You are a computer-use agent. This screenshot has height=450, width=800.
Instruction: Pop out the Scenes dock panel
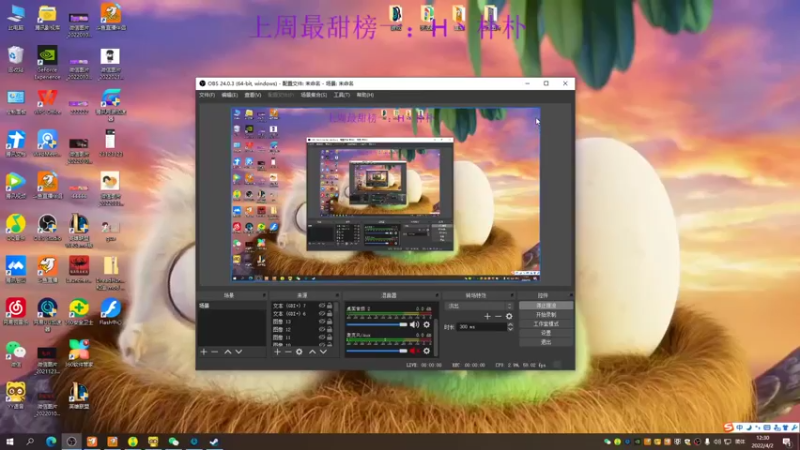[264, 295]
